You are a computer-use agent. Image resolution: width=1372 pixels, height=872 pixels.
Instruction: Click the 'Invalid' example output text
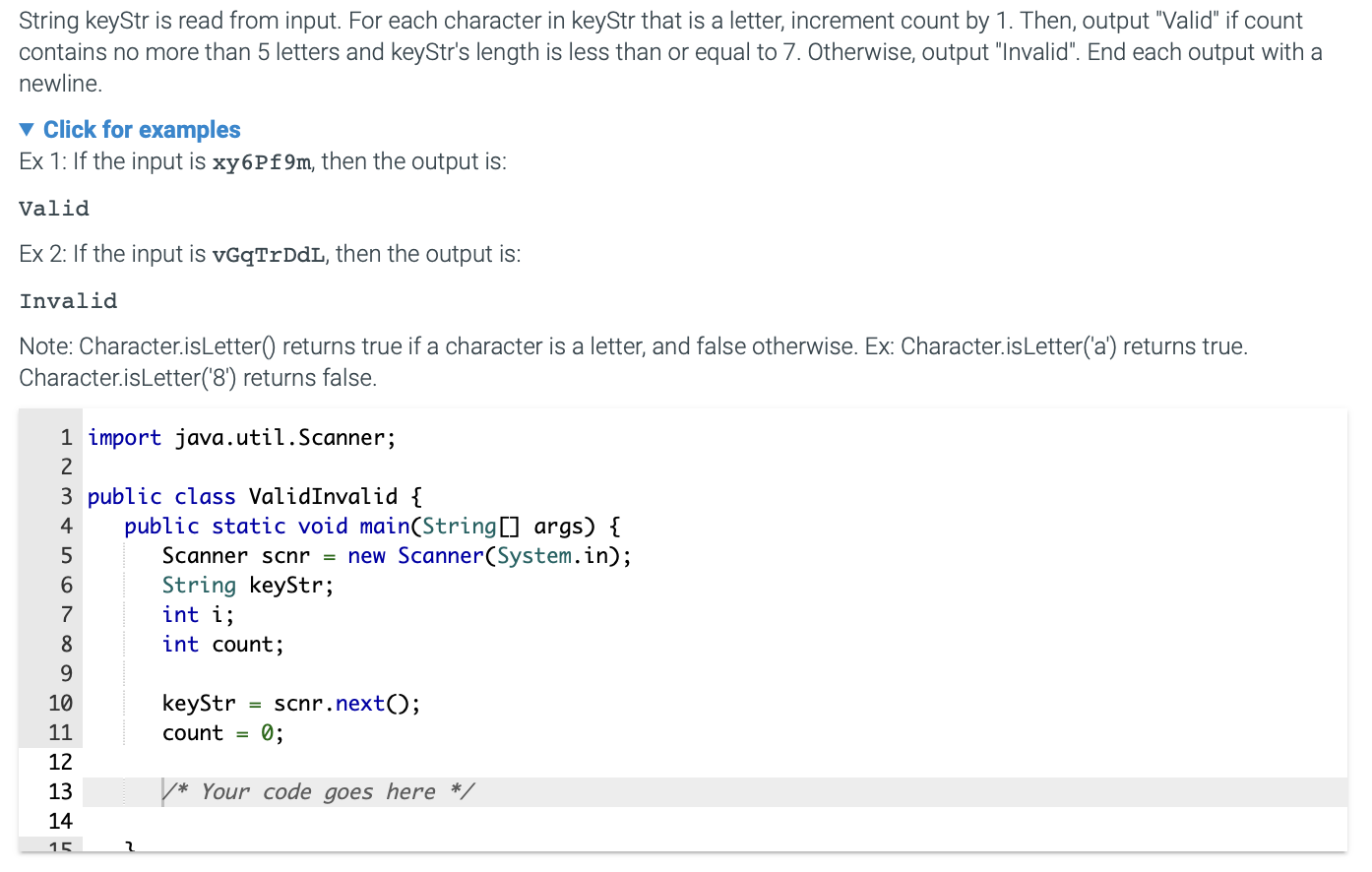68,300
